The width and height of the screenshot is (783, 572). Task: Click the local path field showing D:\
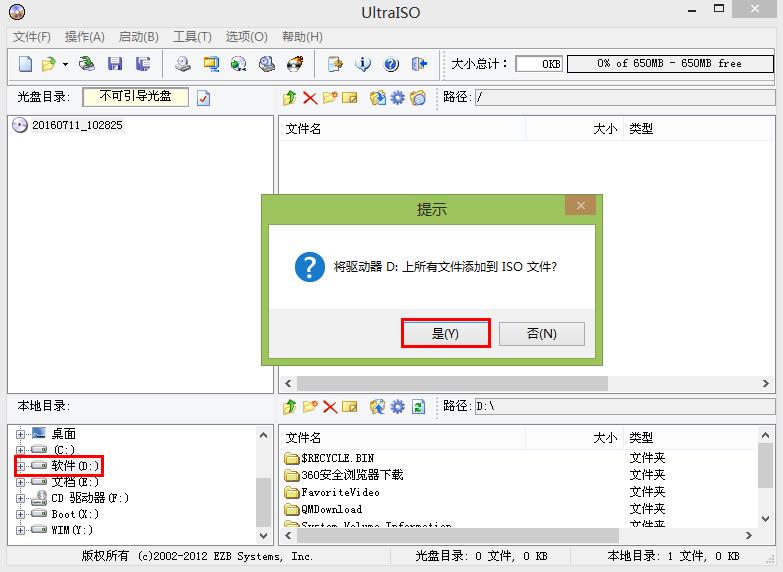(x=624, y=406)
